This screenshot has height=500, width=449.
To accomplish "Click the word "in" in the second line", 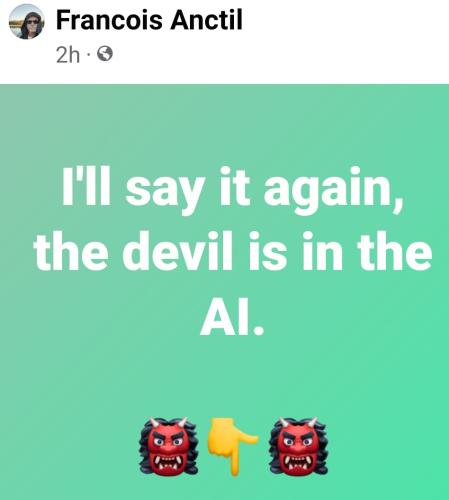I will [322, 252].
